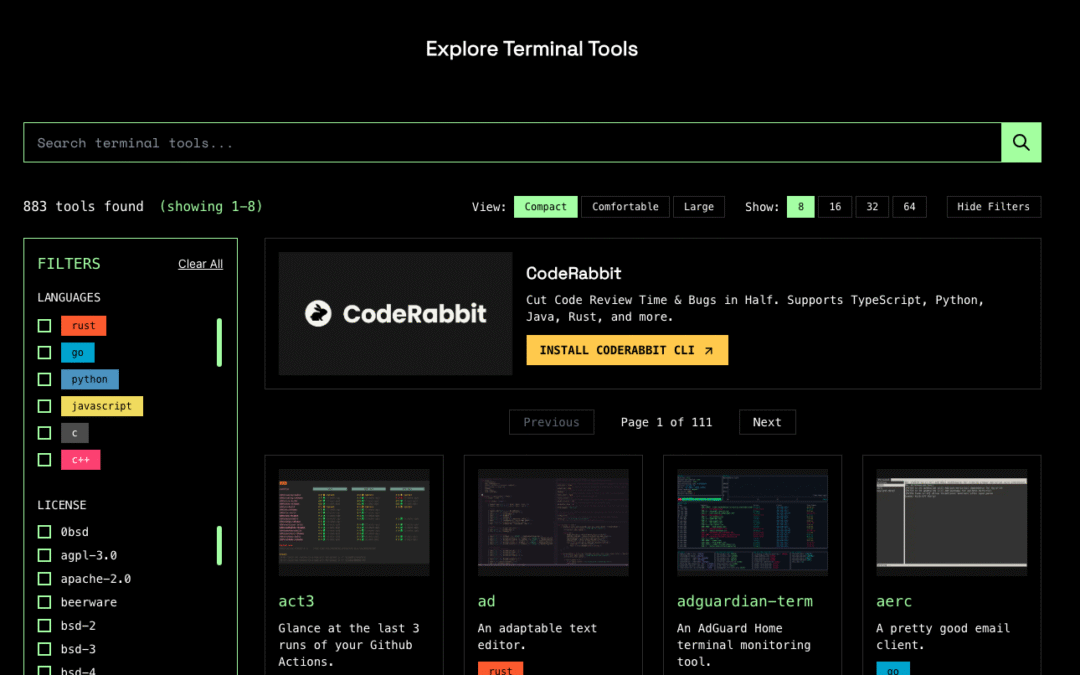The width and height of the screenshot is (1080, 675).
Task: Open the ad editor screenshot thumbnail
Action: pos(553,522)
